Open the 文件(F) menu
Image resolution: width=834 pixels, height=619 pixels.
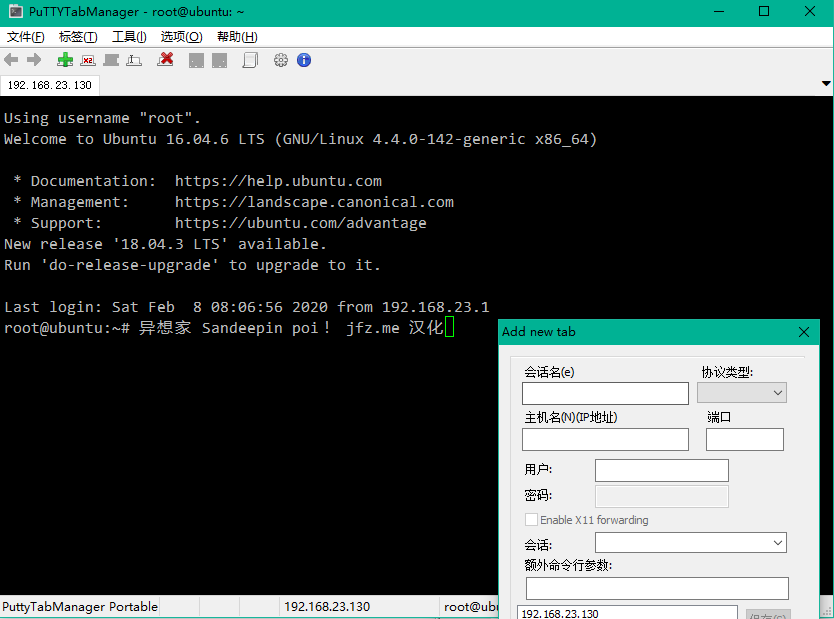pyautogui.click(x=26, y=37)
